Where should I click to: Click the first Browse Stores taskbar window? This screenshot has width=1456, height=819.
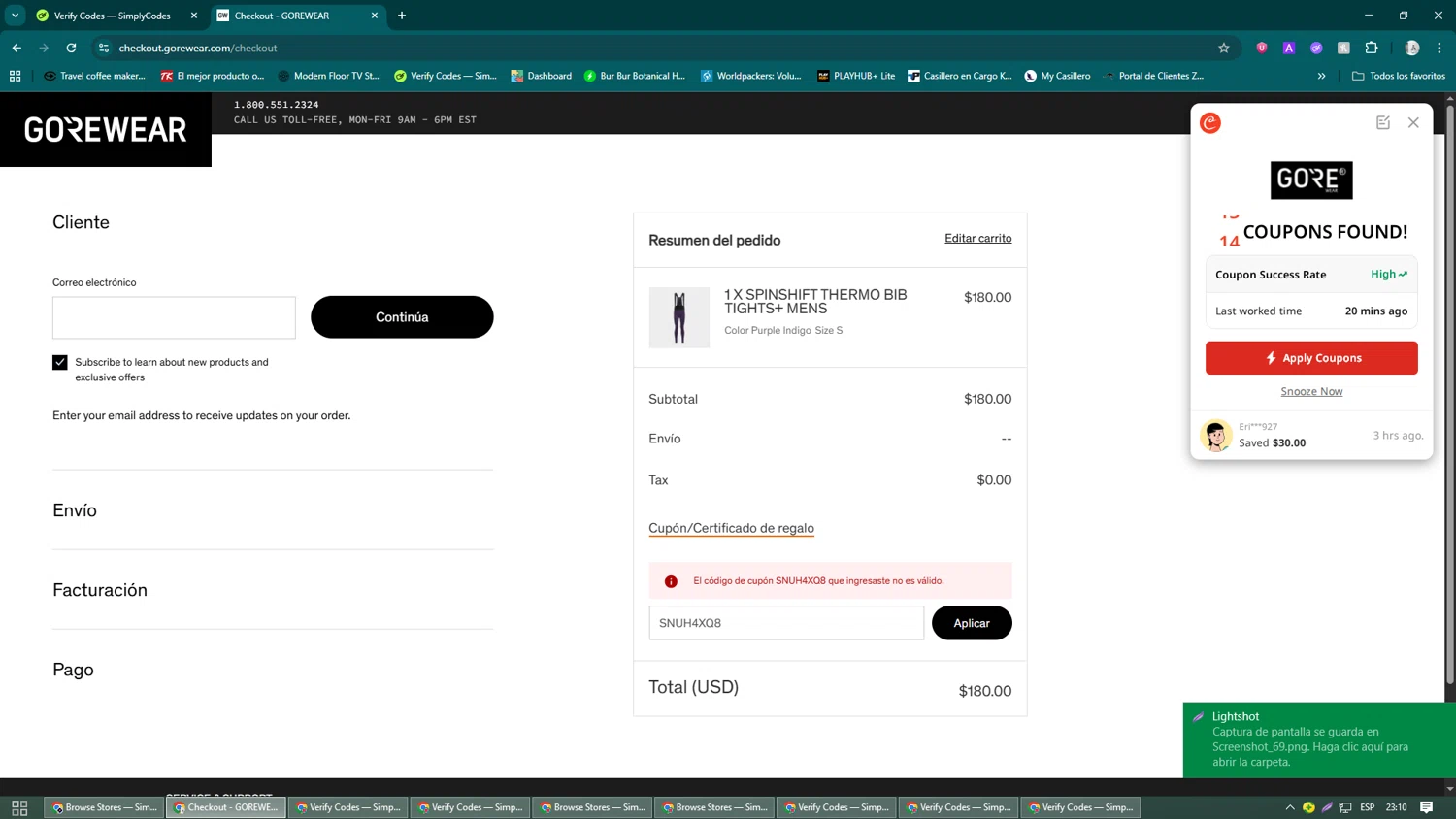point(104,807)
